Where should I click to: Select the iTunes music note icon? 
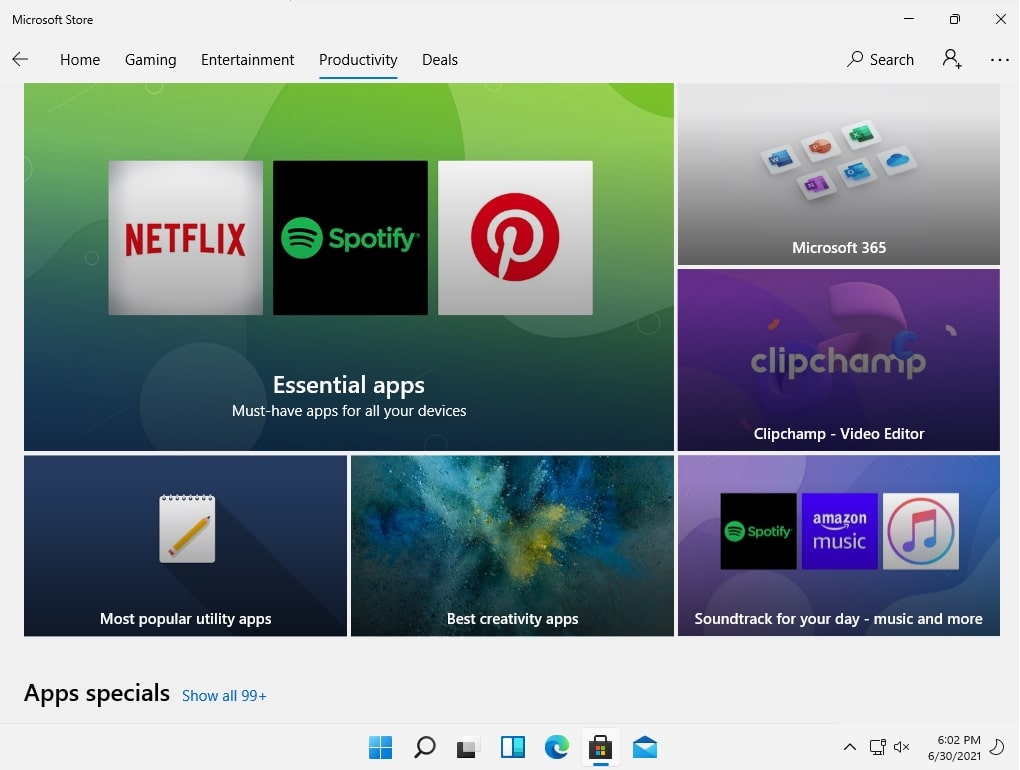[x=920, y=531]
